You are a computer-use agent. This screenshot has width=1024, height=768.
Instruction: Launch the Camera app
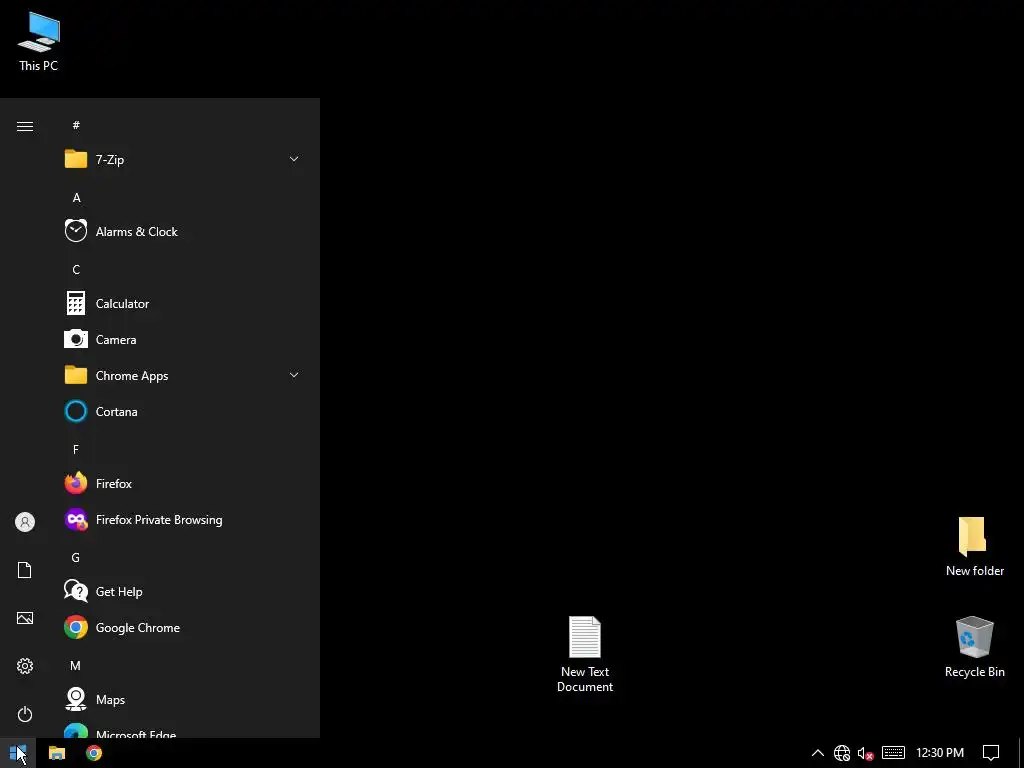pyautogui.click(x=183, y=340)
